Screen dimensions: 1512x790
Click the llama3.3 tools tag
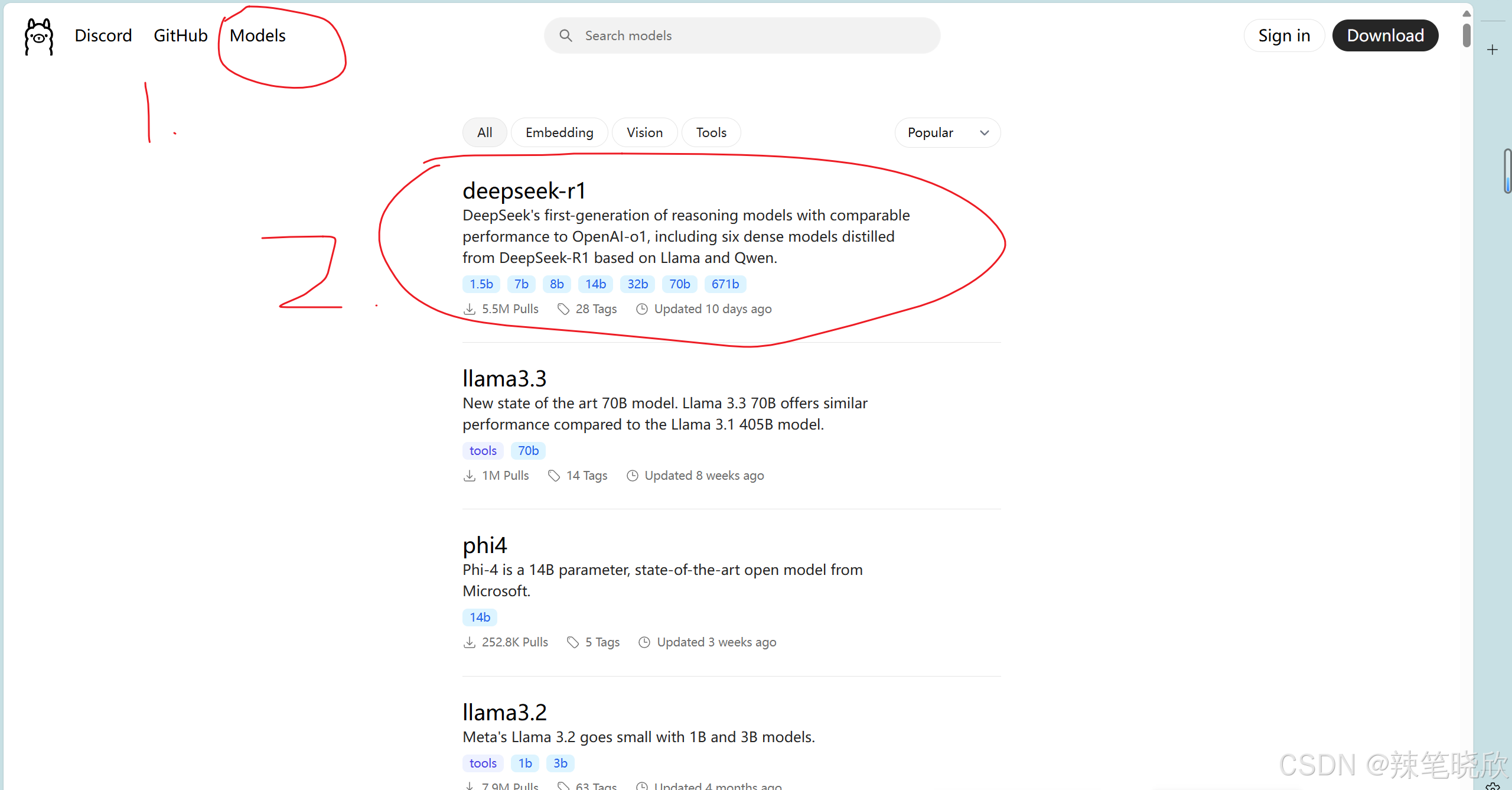[483, 451]
